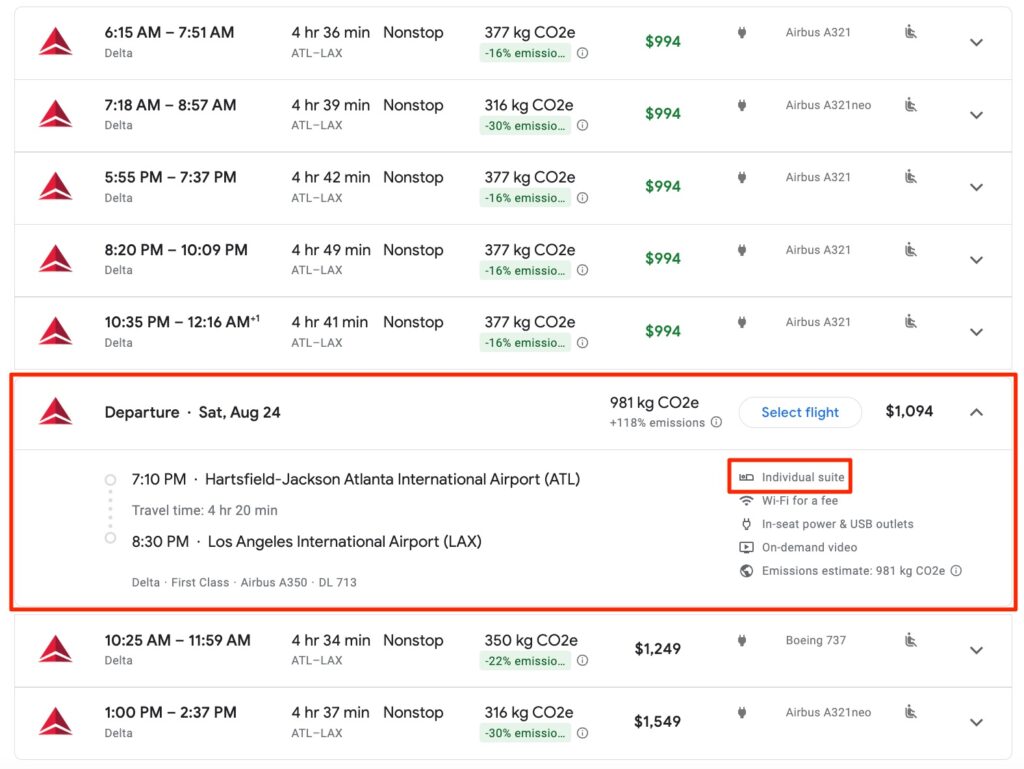1024x769 pixels.
Task: Collapse the Sat, Aug 24 departure details
Action: [977, 412]
